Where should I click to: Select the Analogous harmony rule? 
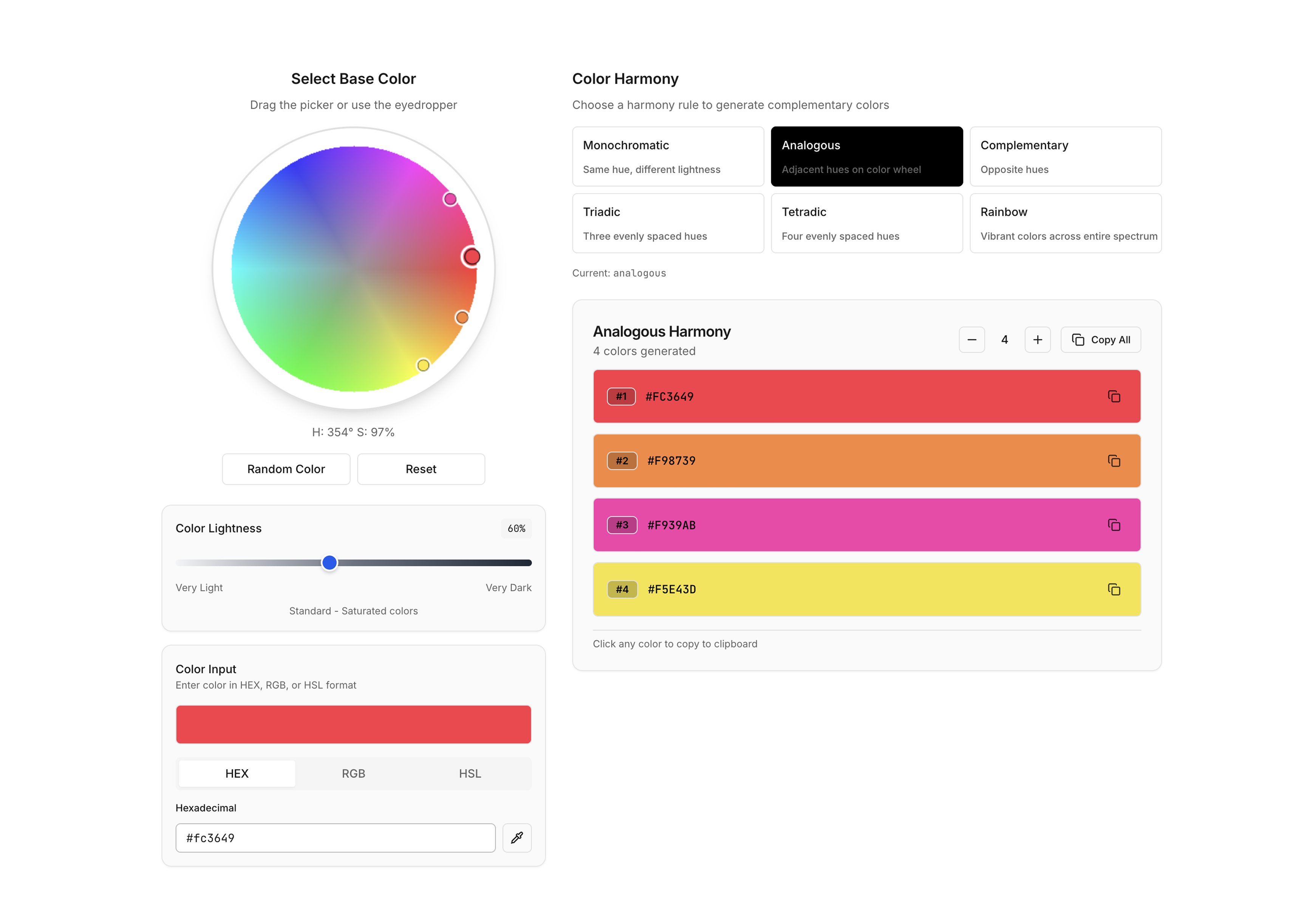click(x=867, y=156)
